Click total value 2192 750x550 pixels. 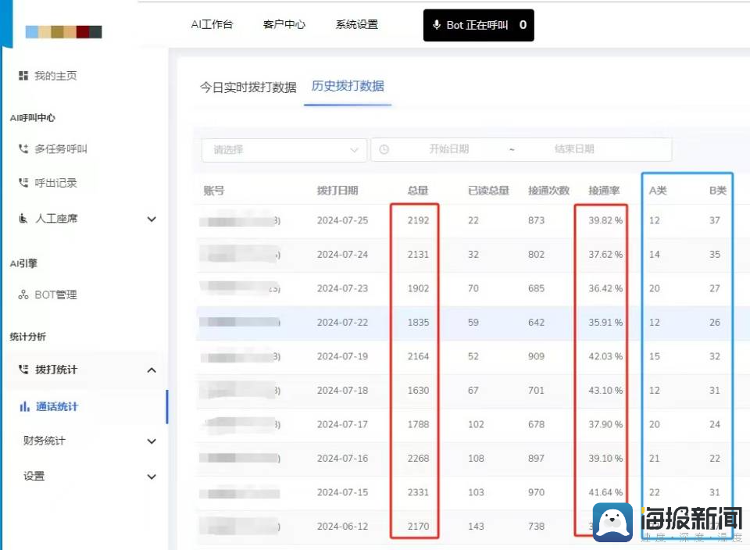(x=418, y=220)
